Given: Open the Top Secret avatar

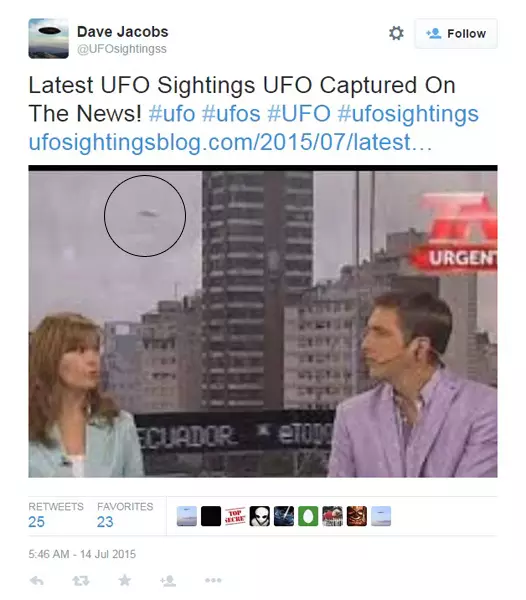Looking at the screenshot, I should pyautogui.click(x=235, y=516).
